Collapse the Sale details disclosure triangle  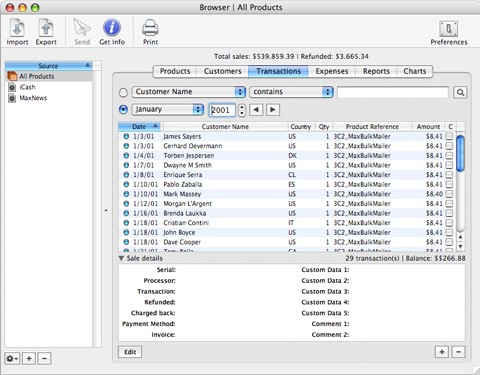[x=121, y=258]
